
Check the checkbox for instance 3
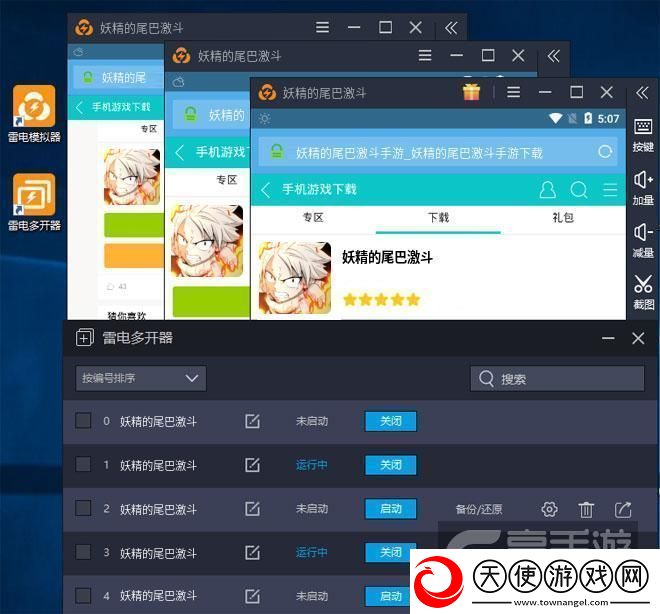tap(83, 552)
